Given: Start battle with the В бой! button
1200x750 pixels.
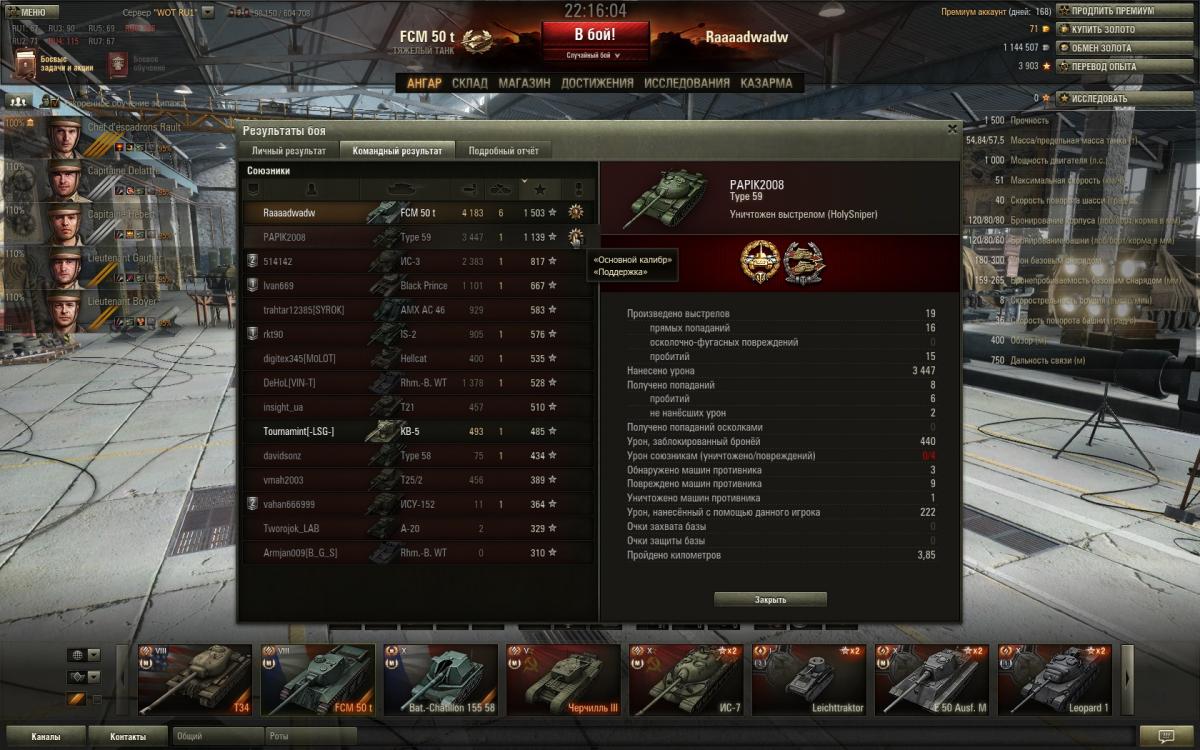Looking at the screenshot, I should [x=594, y=34].
